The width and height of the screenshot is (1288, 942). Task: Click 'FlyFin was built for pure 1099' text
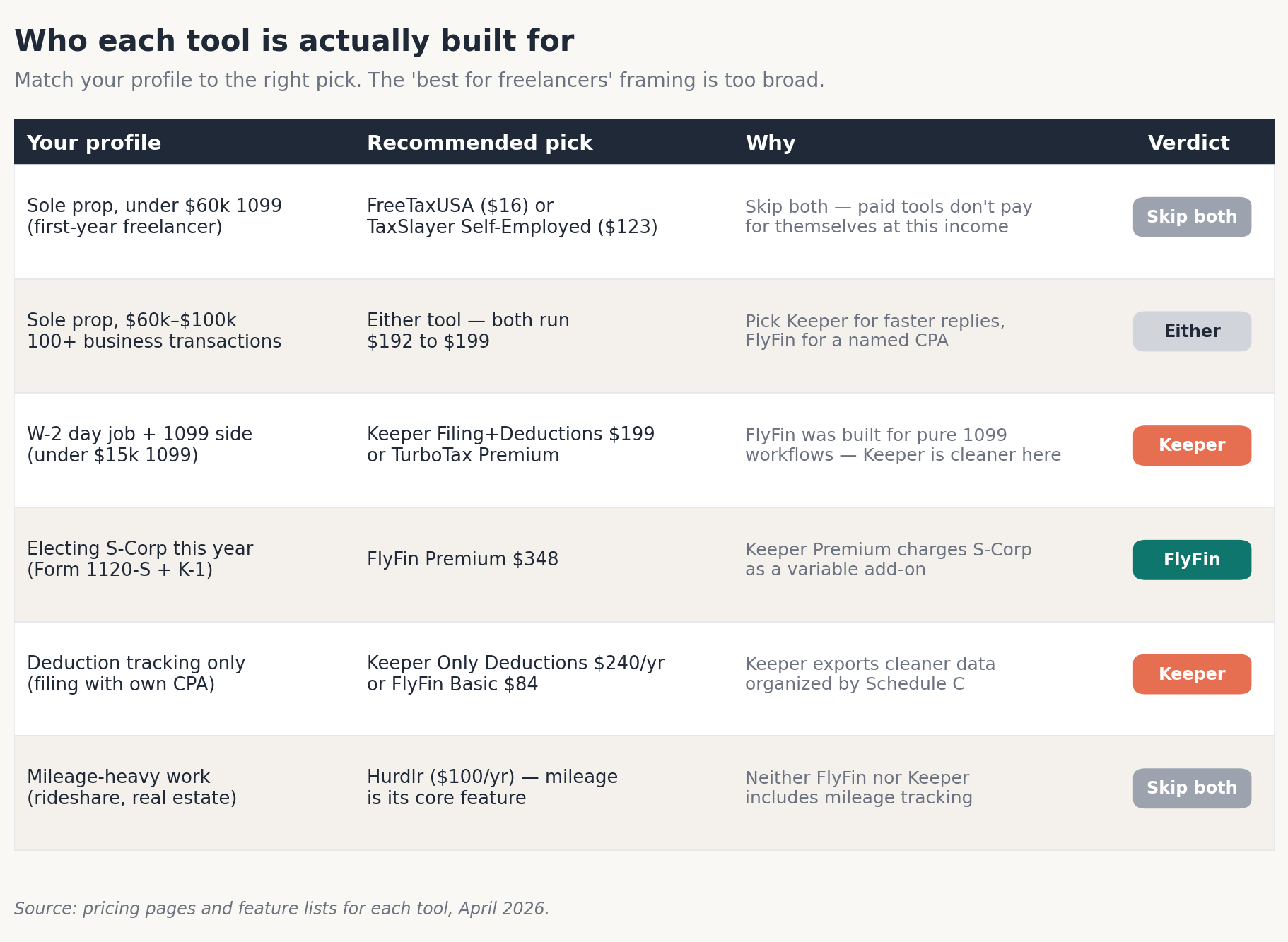[x=903, y=444]
